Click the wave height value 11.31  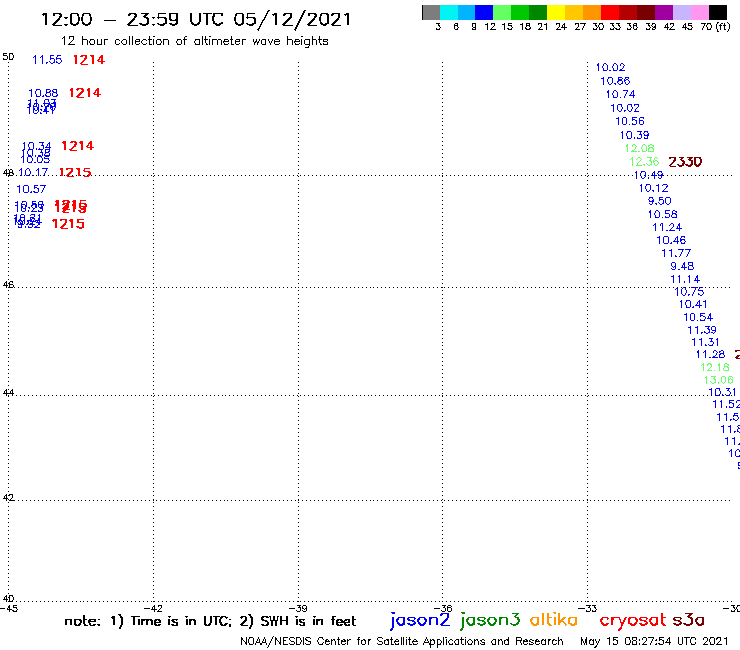706,342
